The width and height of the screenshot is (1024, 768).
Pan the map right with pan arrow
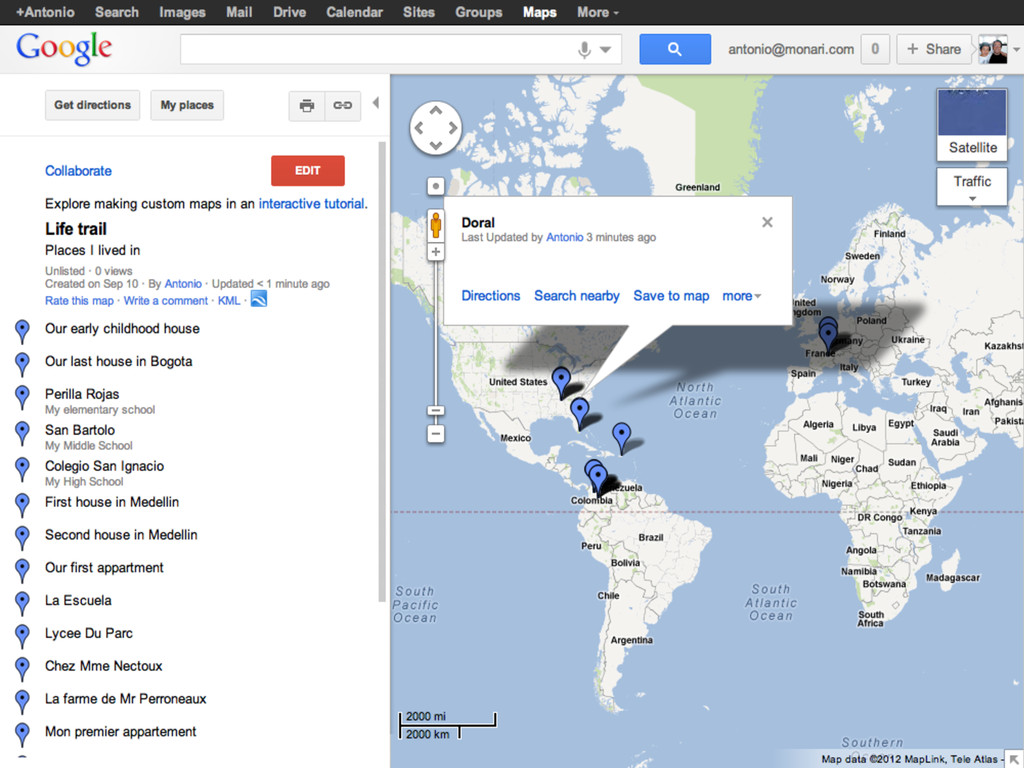[453, 128]
